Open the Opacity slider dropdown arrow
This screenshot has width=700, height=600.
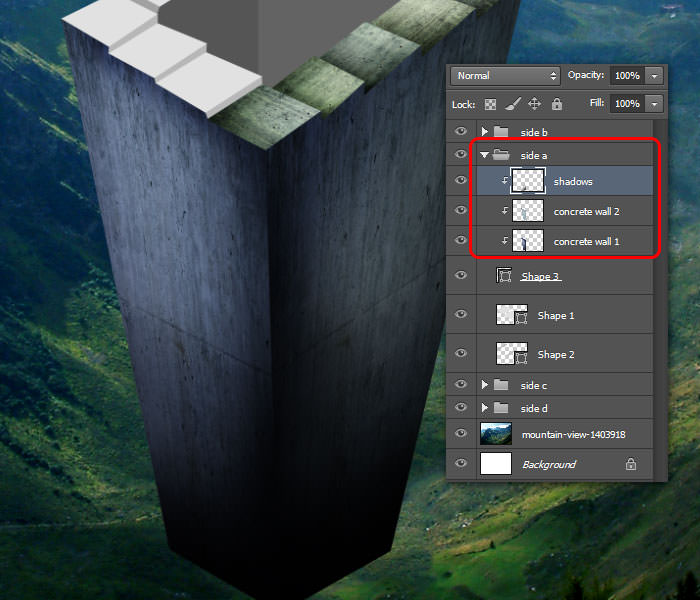(x=654, y=76)
